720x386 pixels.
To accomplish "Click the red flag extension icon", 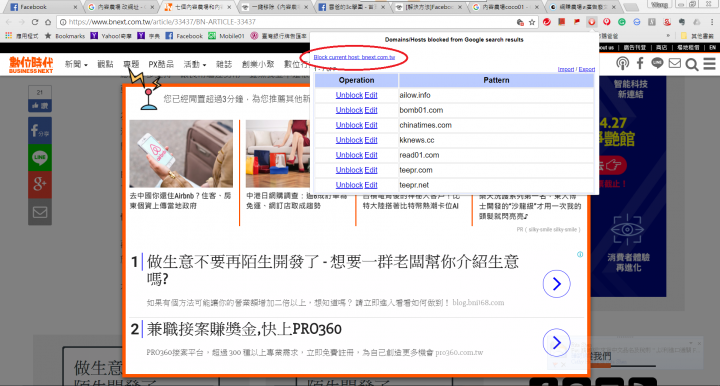I will point(577,22).
